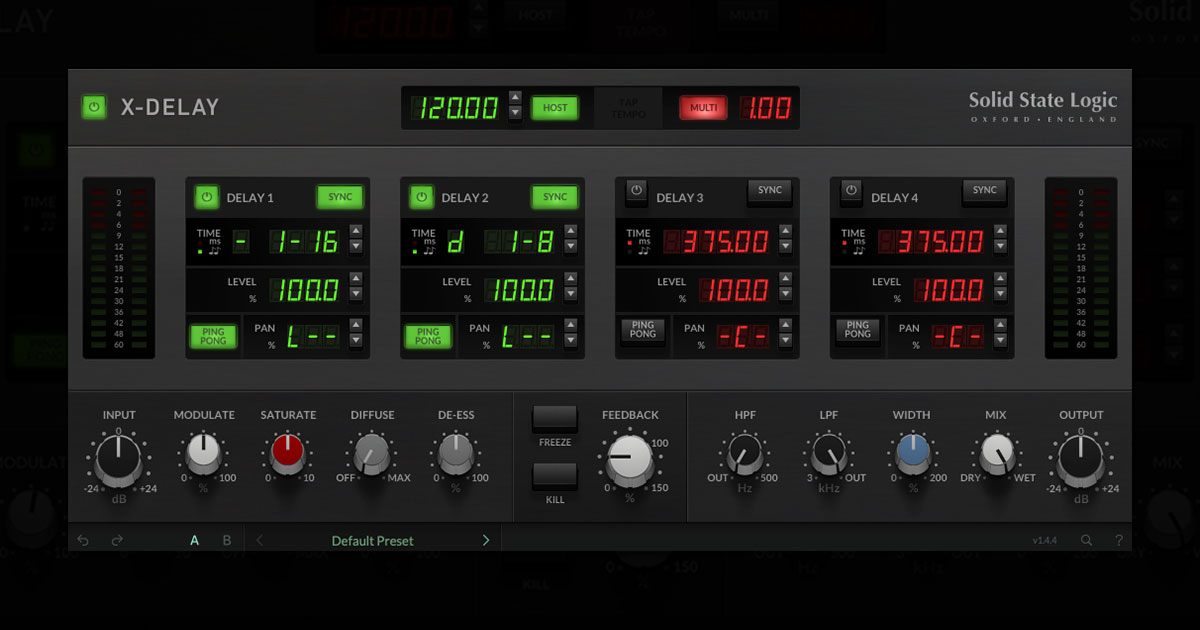Click the tempo increment up arrow
This screenshot has width=1200, height=630.
[516, 99]
